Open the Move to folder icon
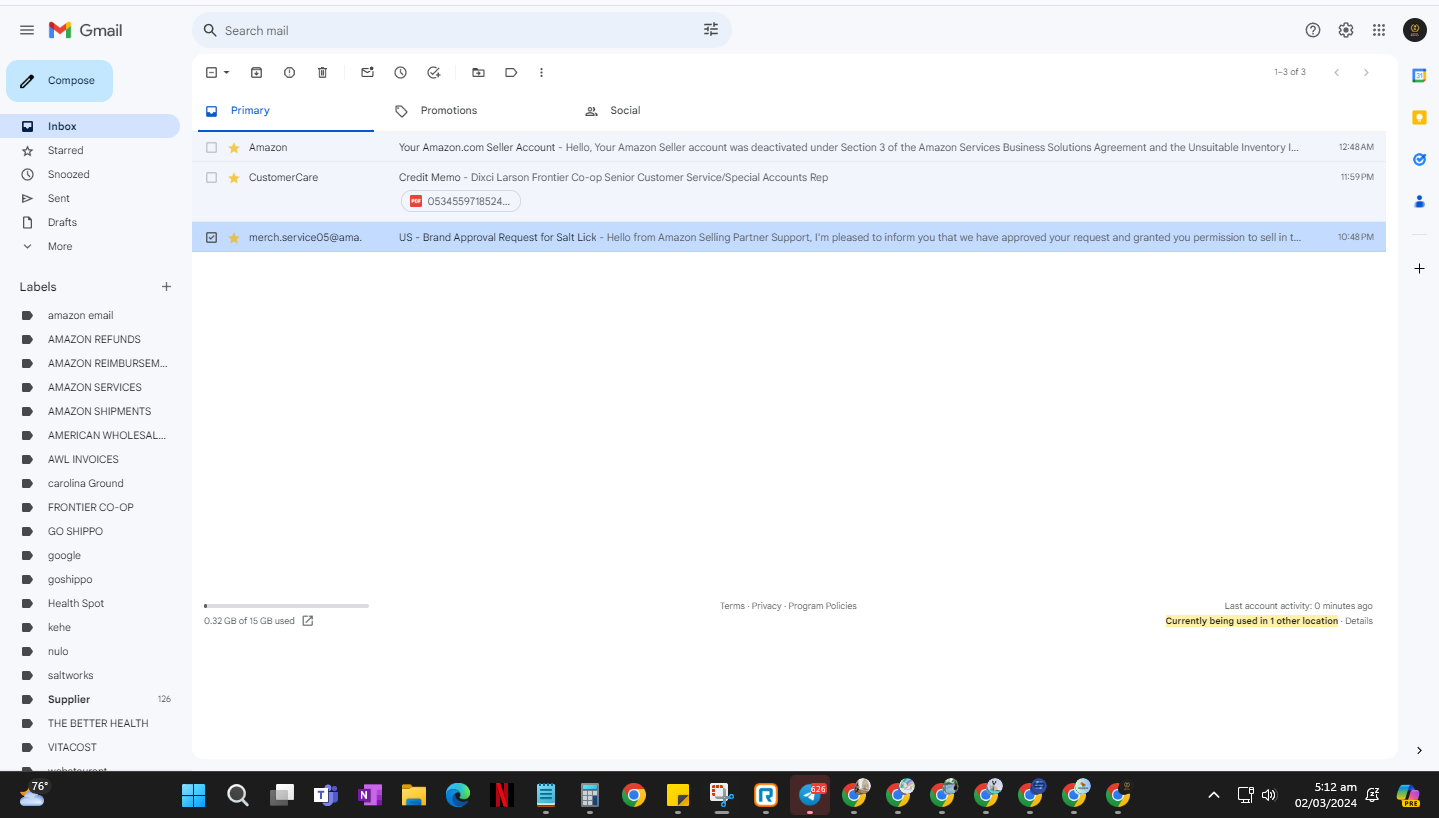The width and height of the screenshot is (1439, 818). tap(478, 72)
